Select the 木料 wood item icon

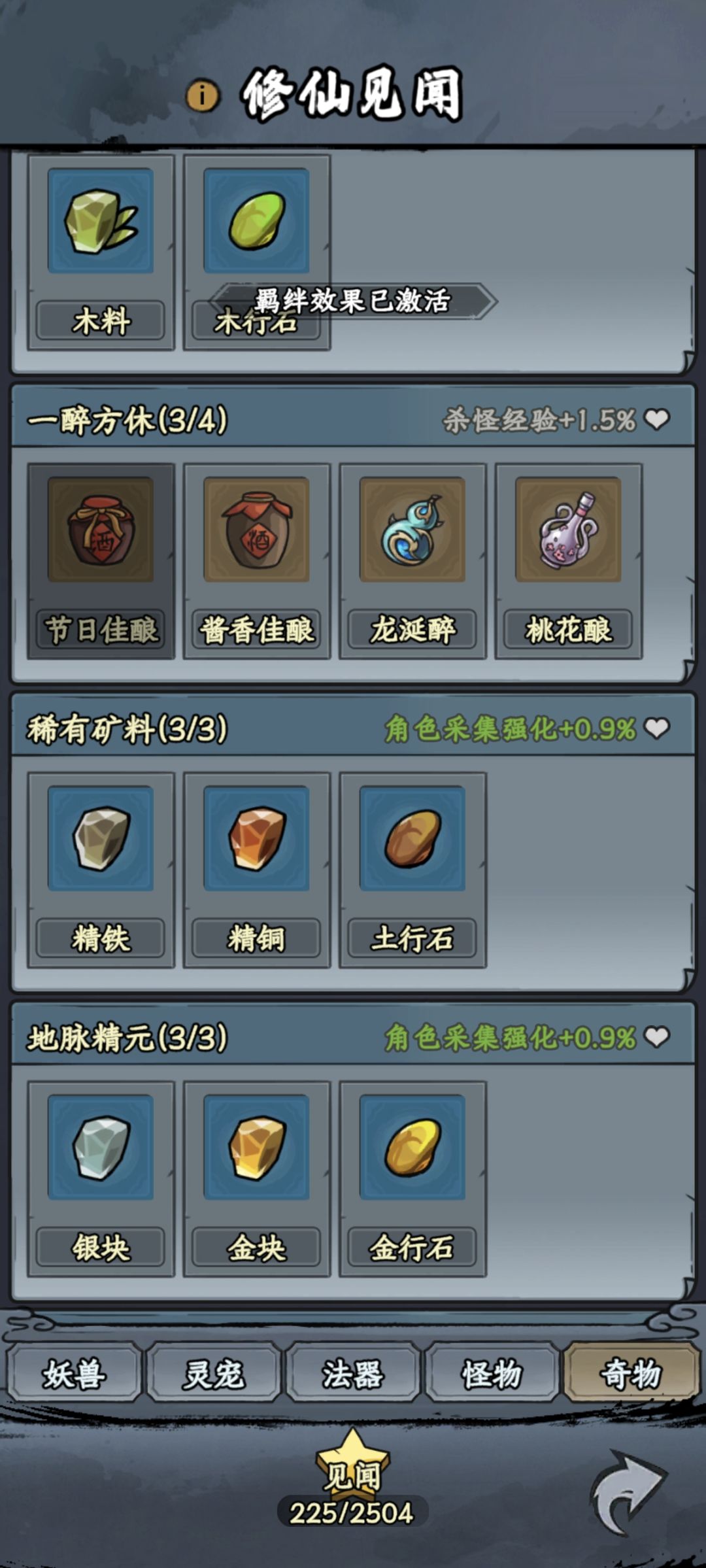101,220
